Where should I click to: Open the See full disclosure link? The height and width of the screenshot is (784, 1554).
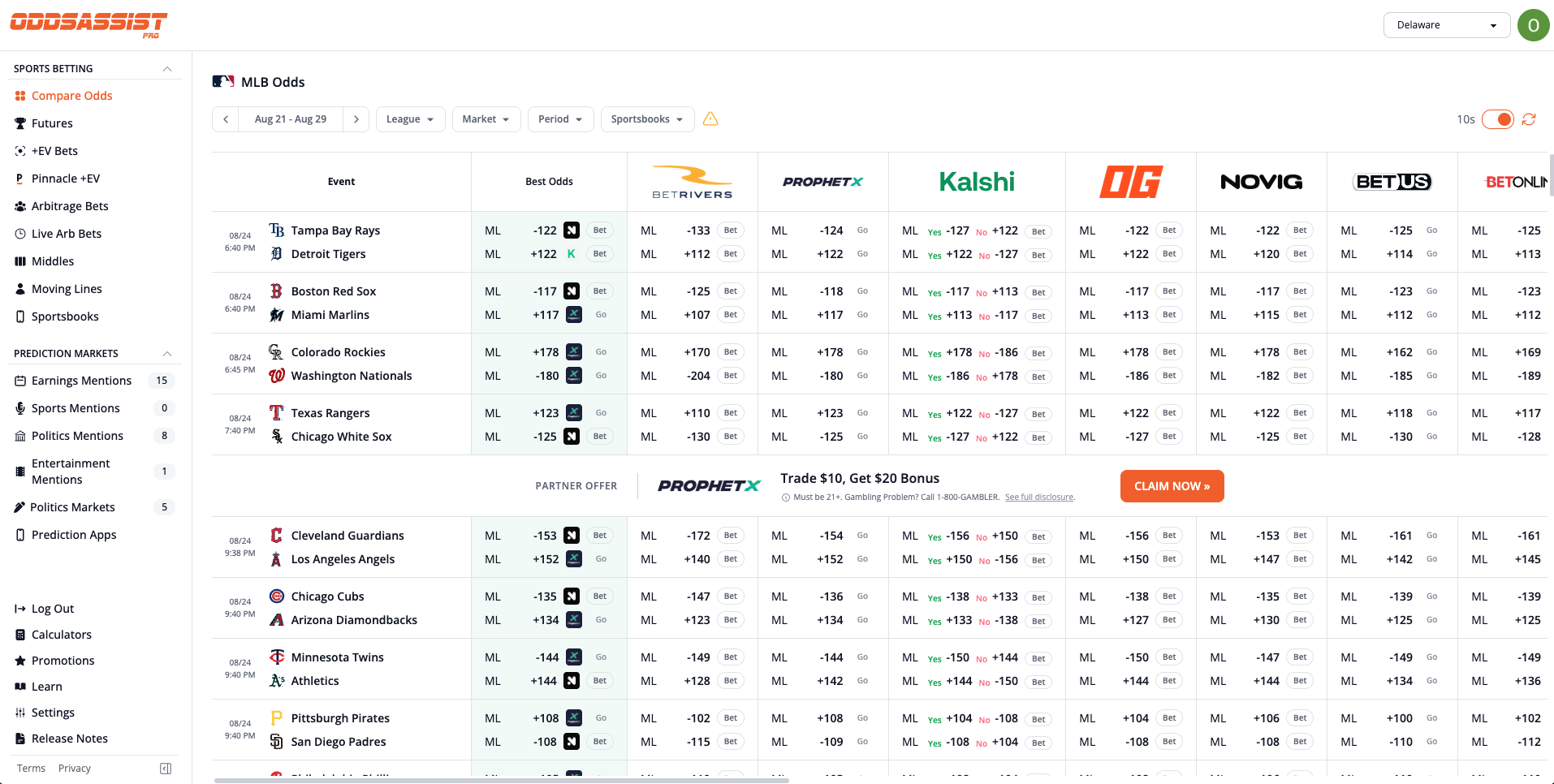click(1039, 498)
